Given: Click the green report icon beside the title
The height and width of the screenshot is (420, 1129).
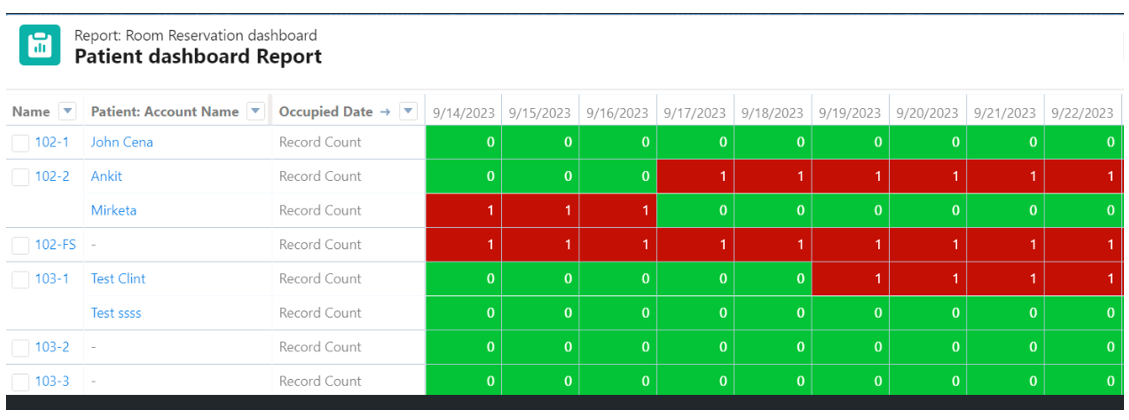Looking at the screenshot, I should point(40,46).
